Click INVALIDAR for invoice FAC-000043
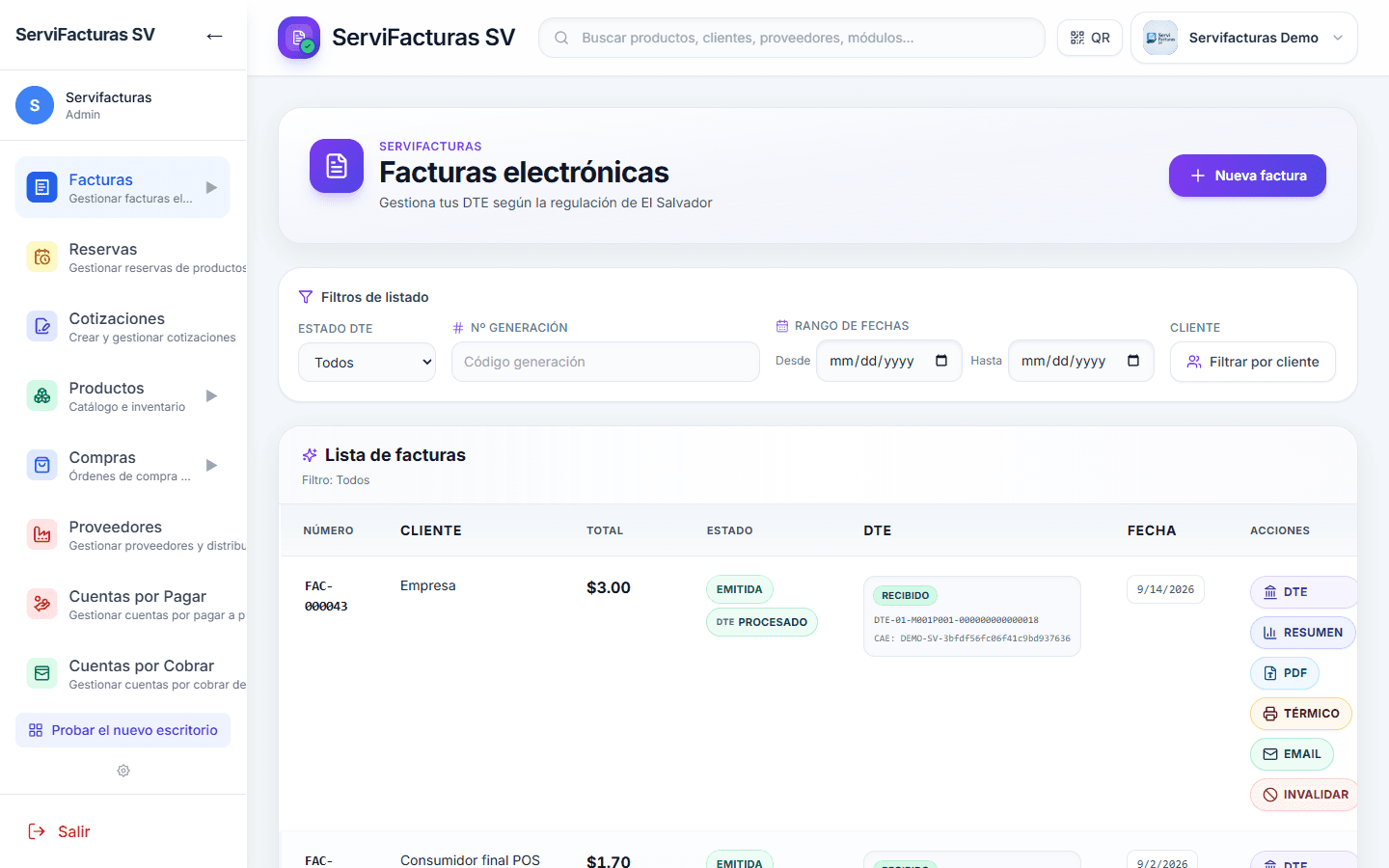Screen dimensions: 1389x868 pyautogui.click(x=1304, y=795)
